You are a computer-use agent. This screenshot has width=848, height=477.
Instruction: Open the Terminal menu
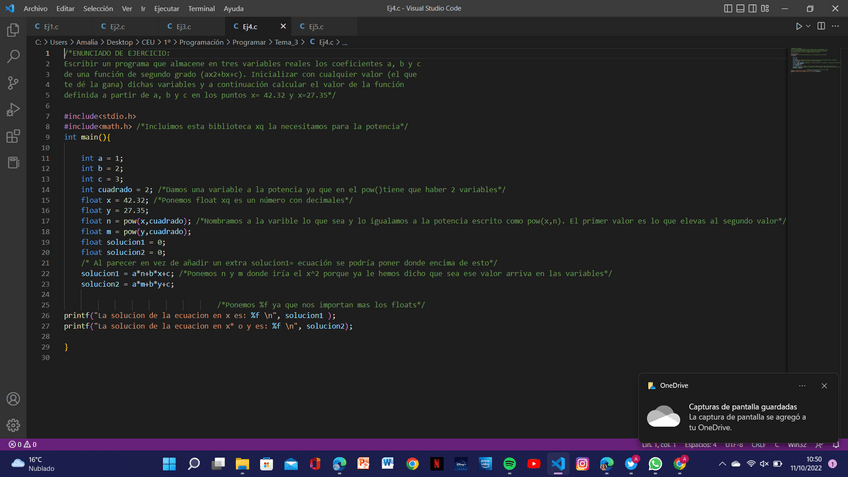tap(201, 8)
